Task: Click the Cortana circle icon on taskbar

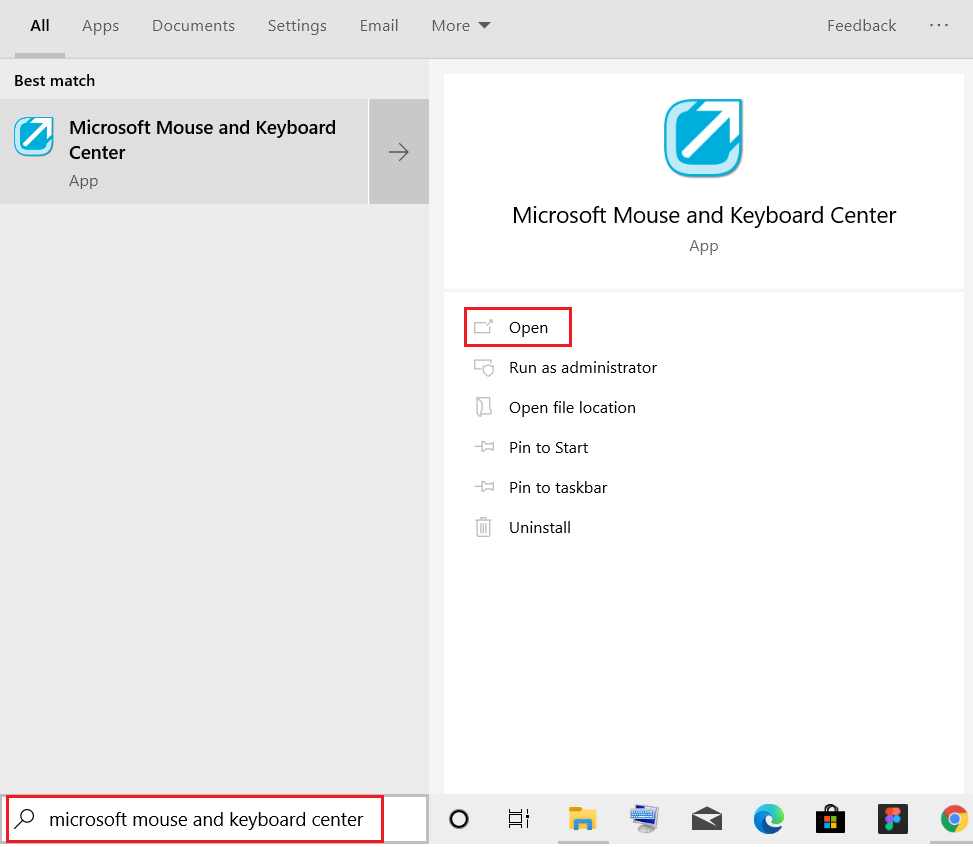Action: point(459,819)
